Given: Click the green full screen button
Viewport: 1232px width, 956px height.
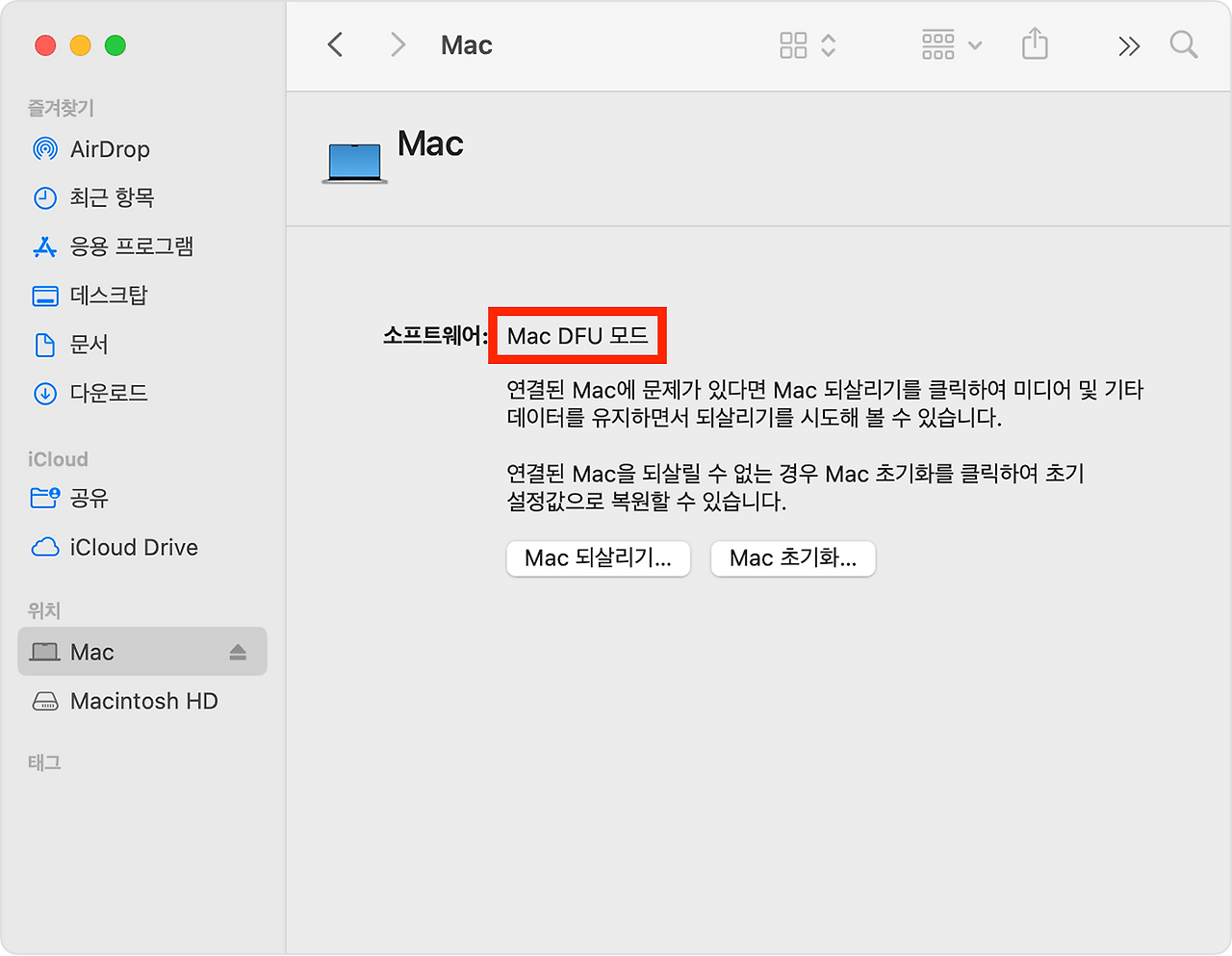Looking at the screenshot, I should tap(115, 45).
